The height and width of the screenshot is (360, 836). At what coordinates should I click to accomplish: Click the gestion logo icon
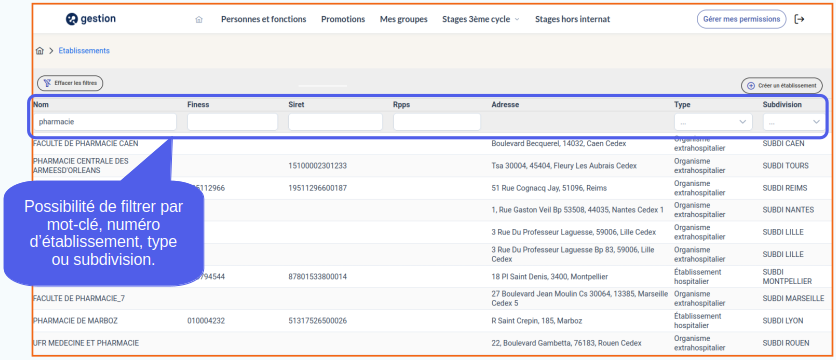72,19
